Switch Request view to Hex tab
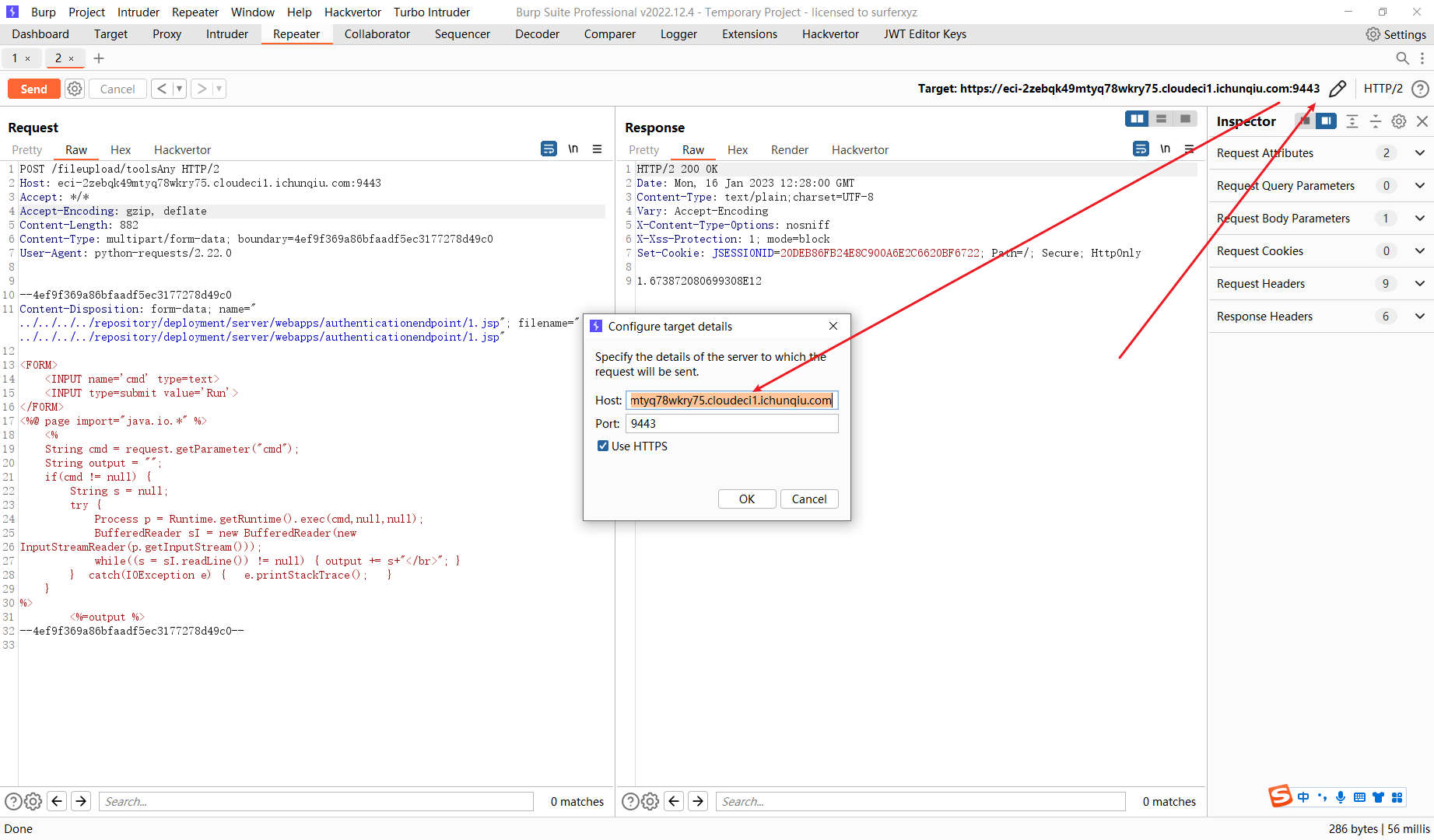Image resolution: width=1434 pixels, height=840 pixels. (121, 150)
